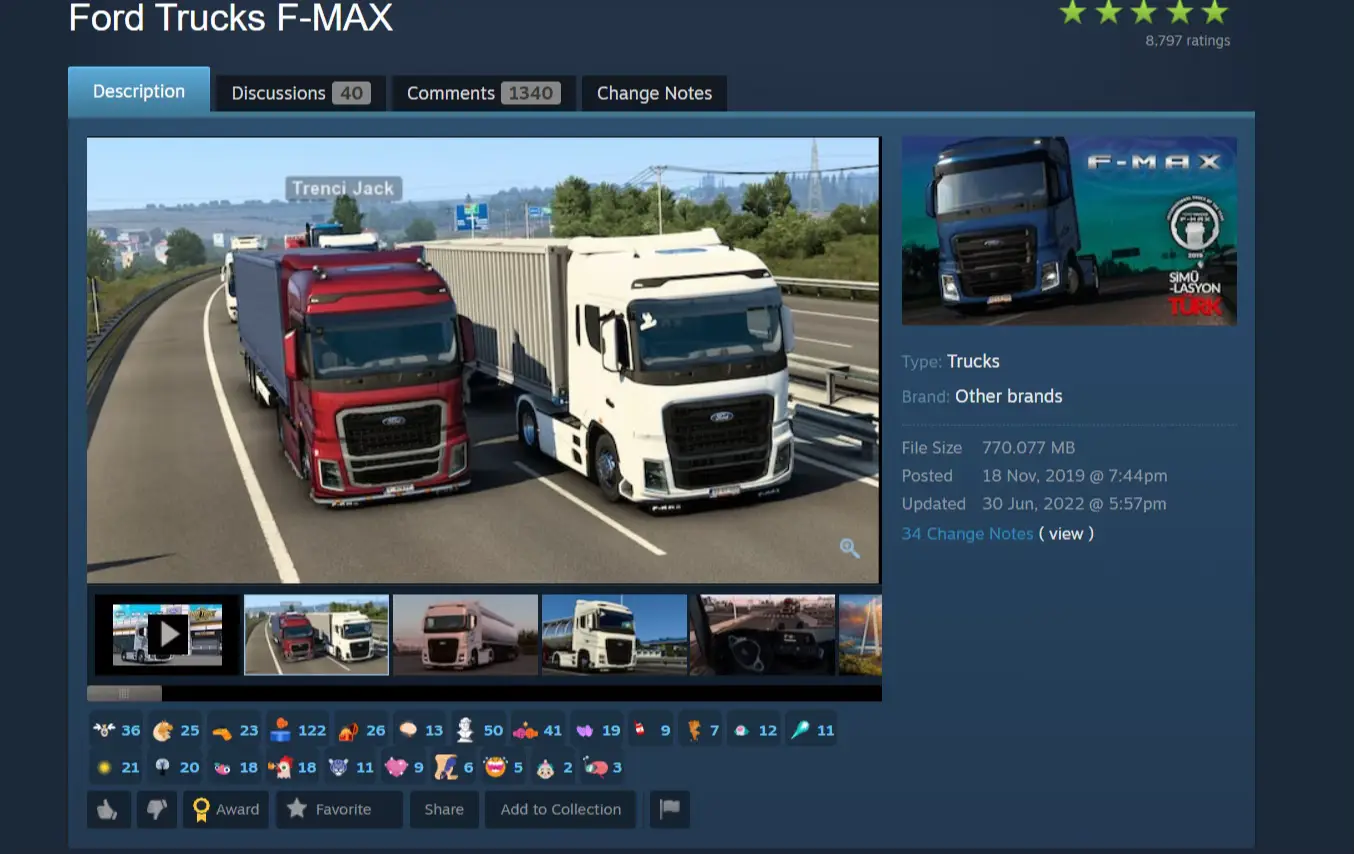
Task: Toggle Favorite for this workshop item
Action: tap(339, 809)
